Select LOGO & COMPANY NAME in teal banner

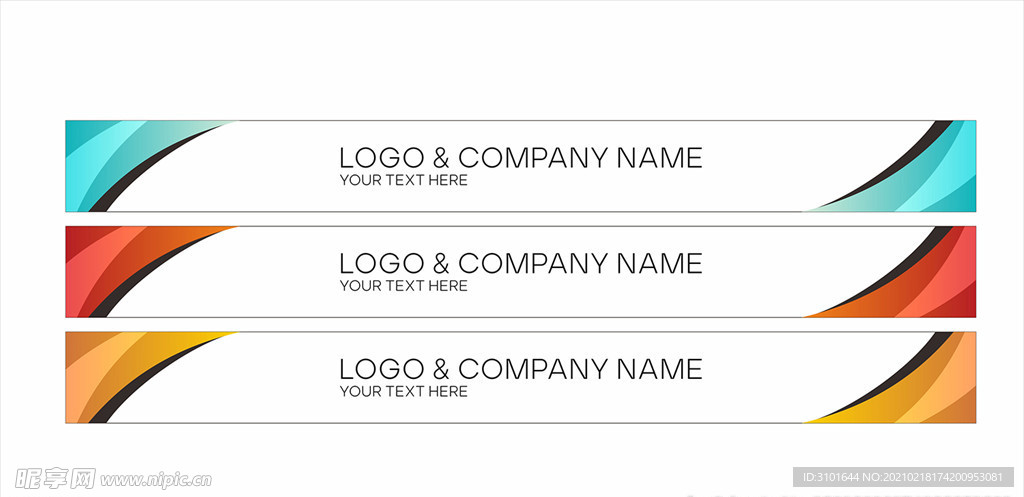click(x=520, y=158)
